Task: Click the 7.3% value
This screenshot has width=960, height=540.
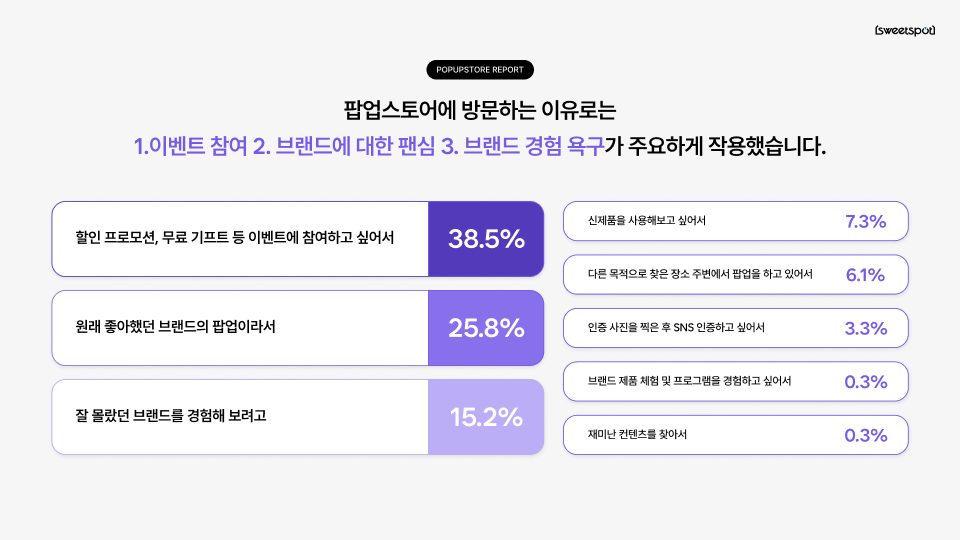Action: [866, 222]
